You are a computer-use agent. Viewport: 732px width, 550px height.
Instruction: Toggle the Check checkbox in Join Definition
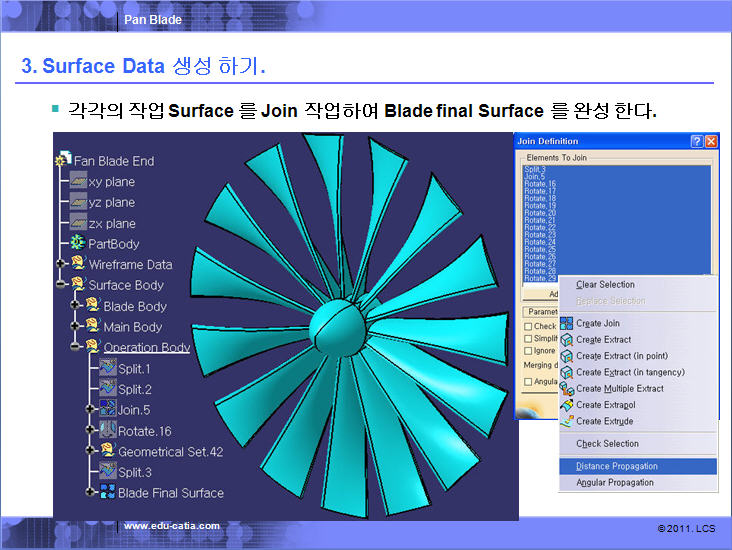pyautogui.click(x=528, y=326)
